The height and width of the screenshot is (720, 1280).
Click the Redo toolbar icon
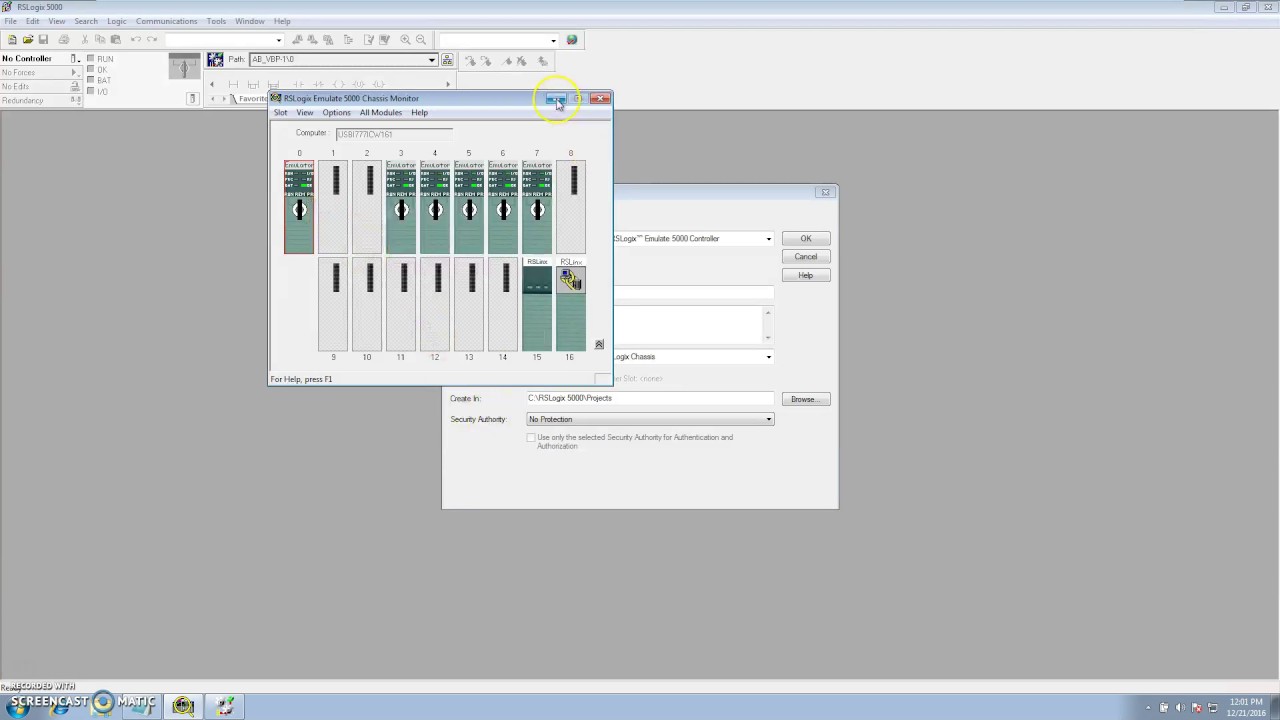pyautogui.click(x=152, y=40)
